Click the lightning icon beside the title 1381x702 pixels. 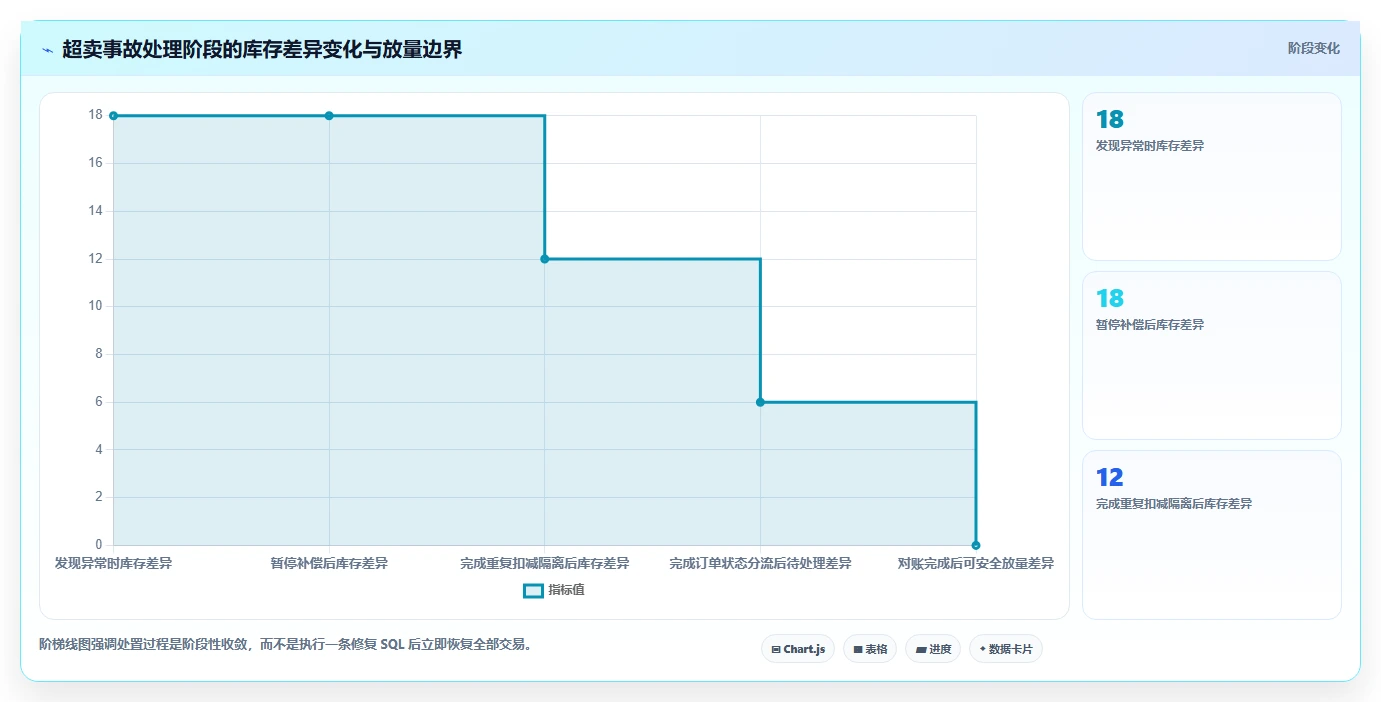[47, 50]
